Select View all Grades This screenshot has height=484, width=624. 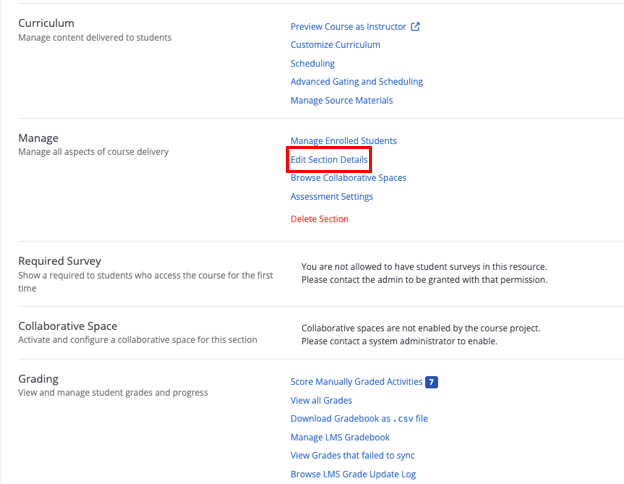click(x=321, y=400)
